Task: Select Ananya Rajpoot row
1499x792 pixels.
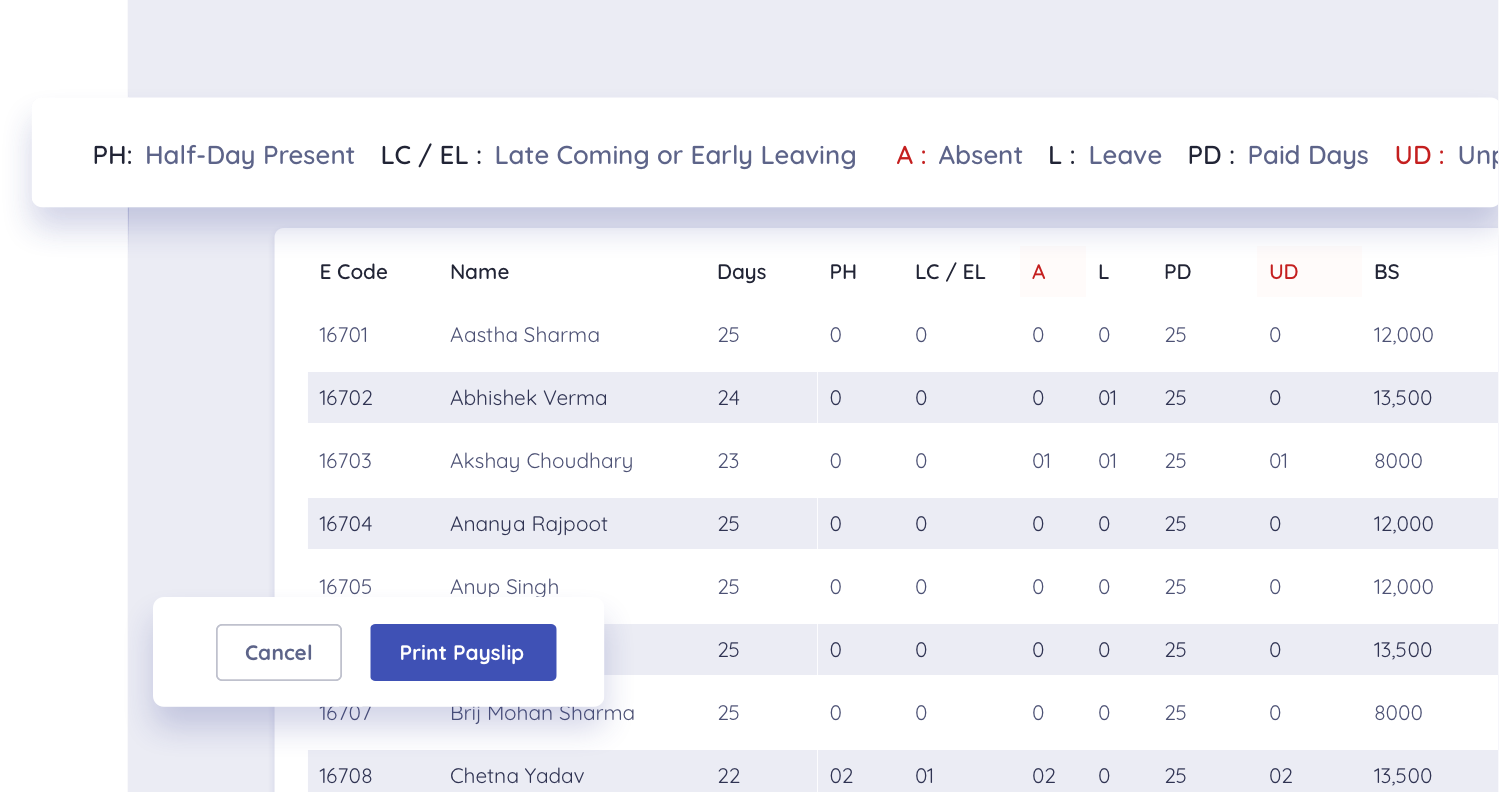Action: 528,524
